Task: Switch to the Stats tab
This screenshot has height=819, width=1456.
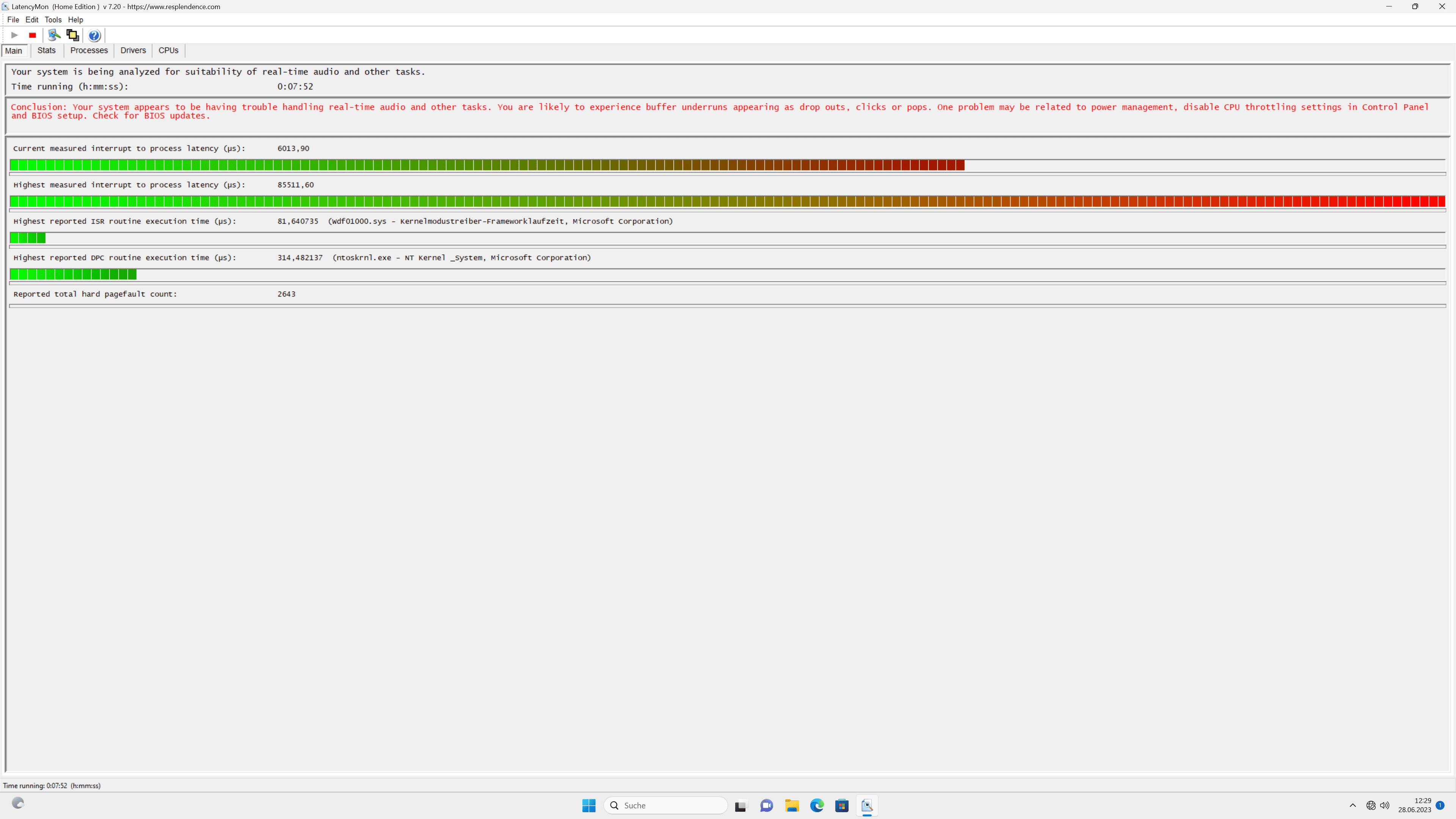Action: (46, 50)
